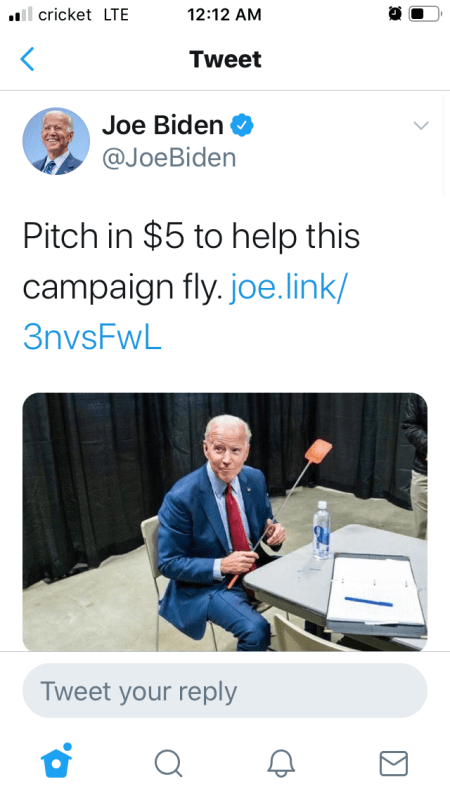Focus the Tweet your reply field

tap(225, 691)
